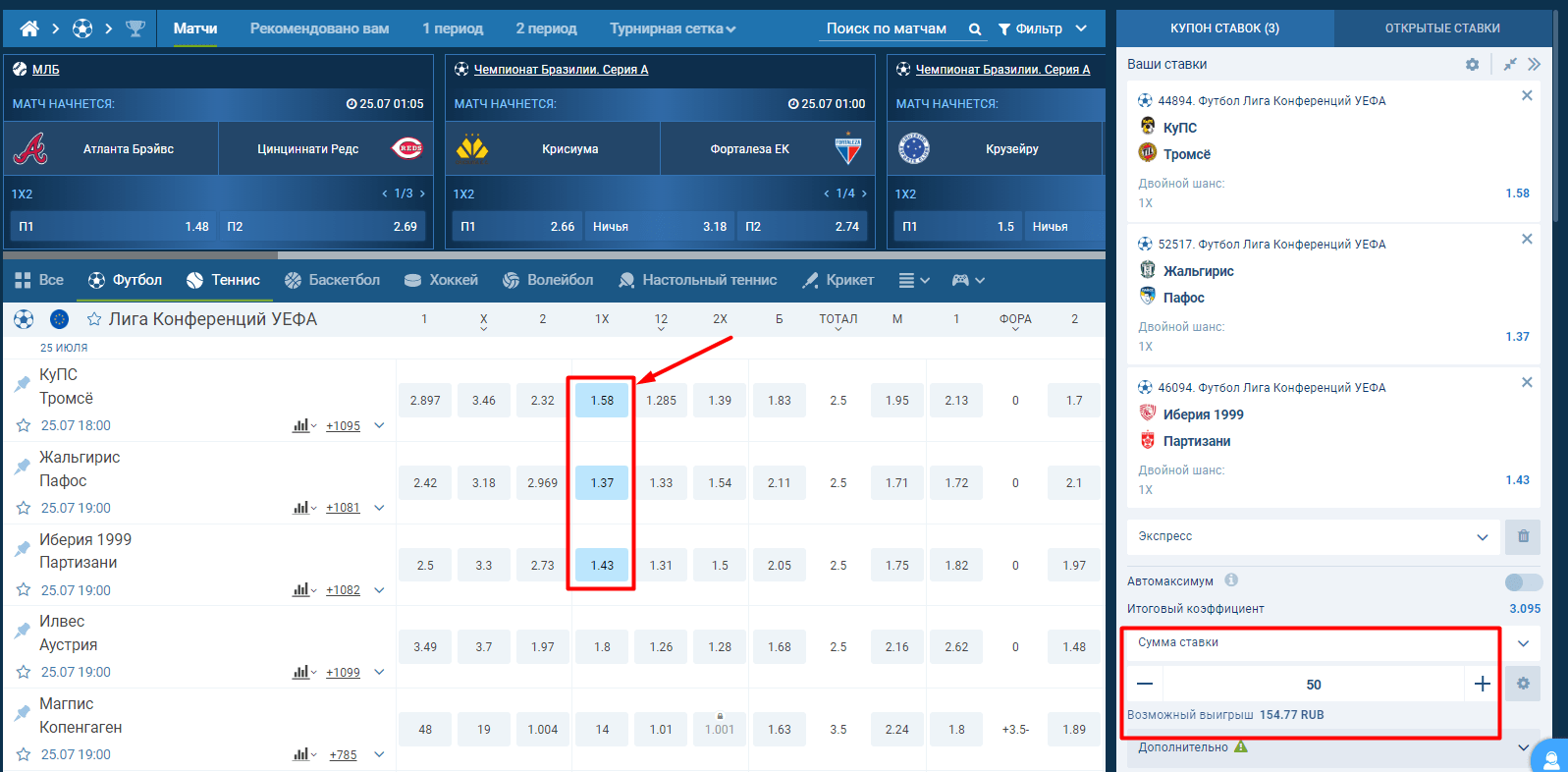Screen dimensions: 1568x772
Task: Click the stake amount field showing 50
Action: [1314, 684]
